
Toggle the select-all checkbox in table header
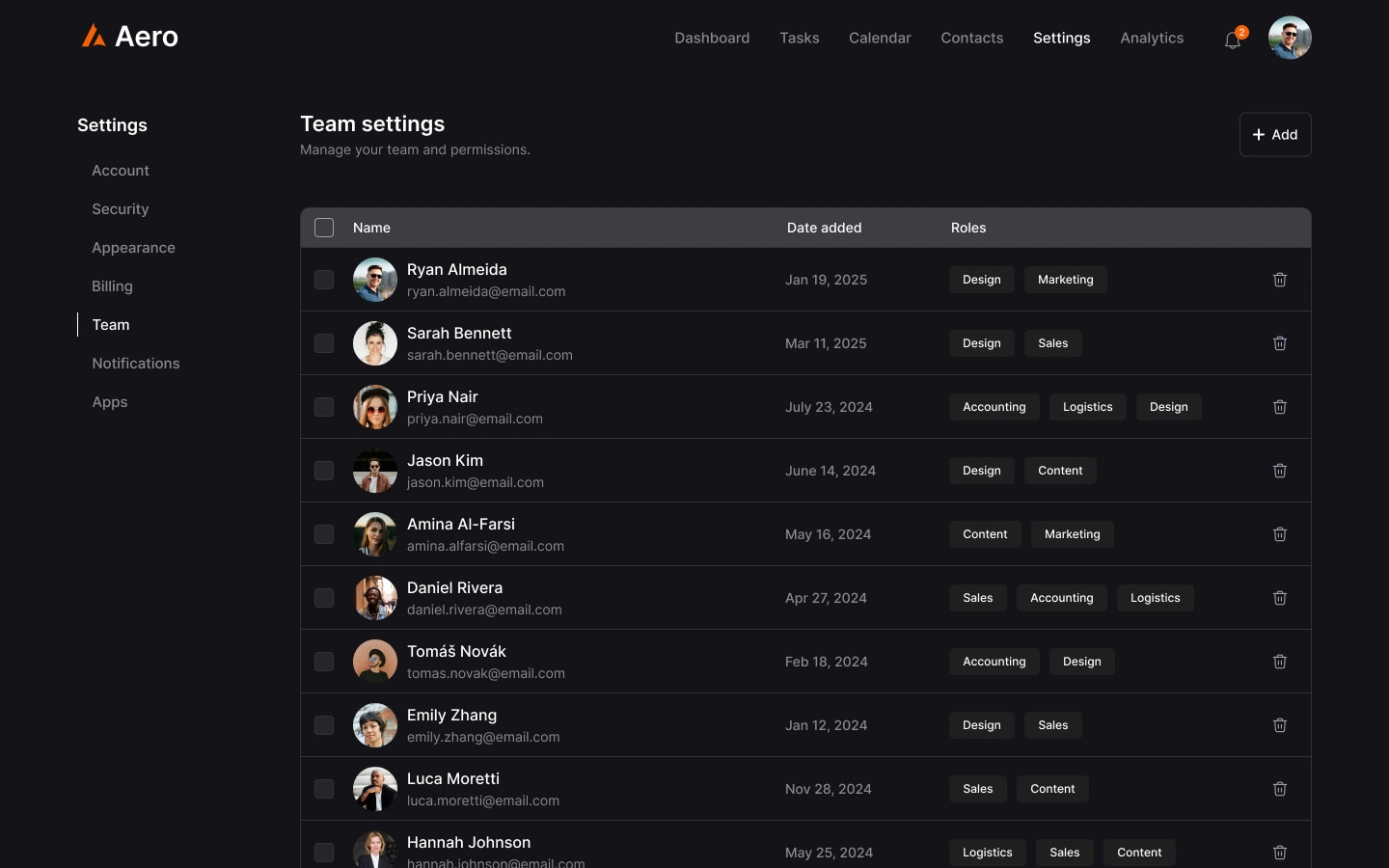click(x=324, y=228)
